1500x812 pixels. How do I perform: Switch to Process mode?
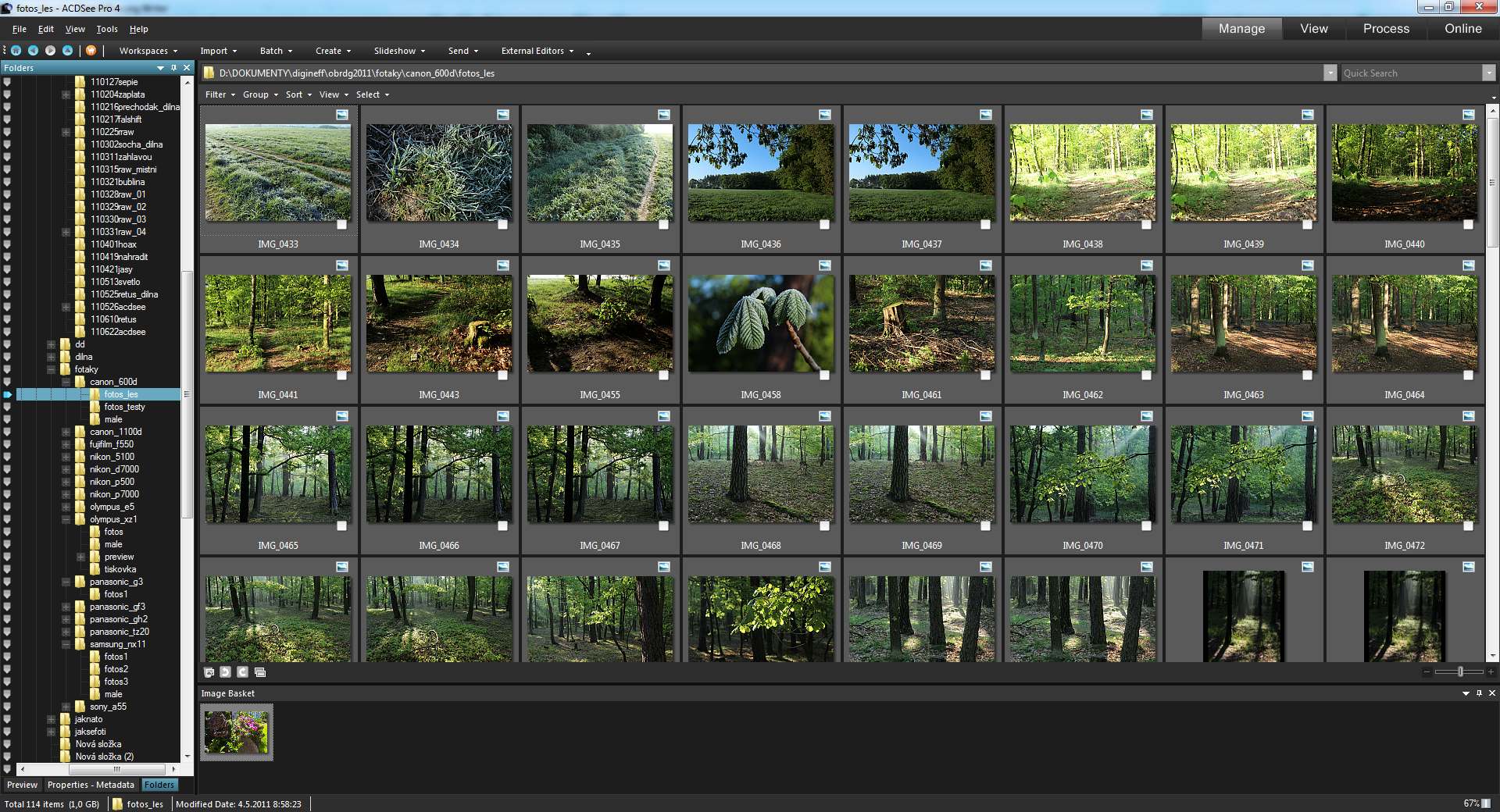1386,29
